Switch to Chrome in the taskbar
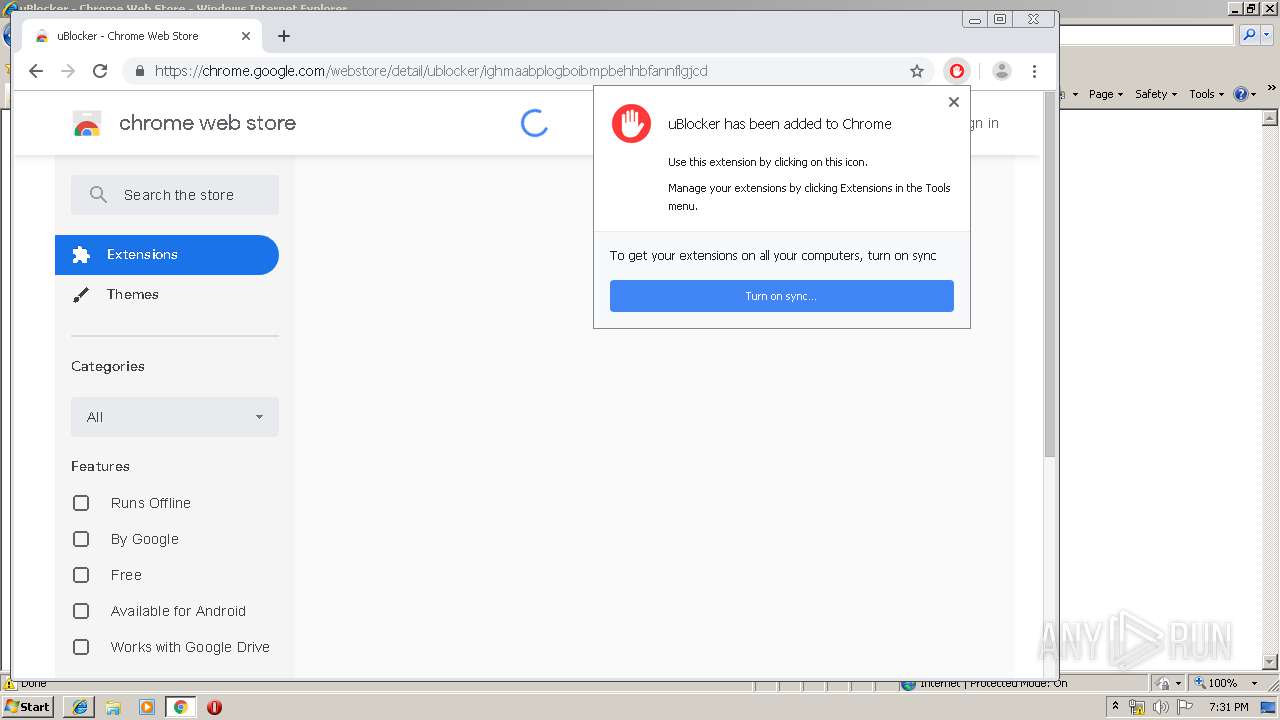This screenshot has width=1280, height=720. (x=181, y=707)
